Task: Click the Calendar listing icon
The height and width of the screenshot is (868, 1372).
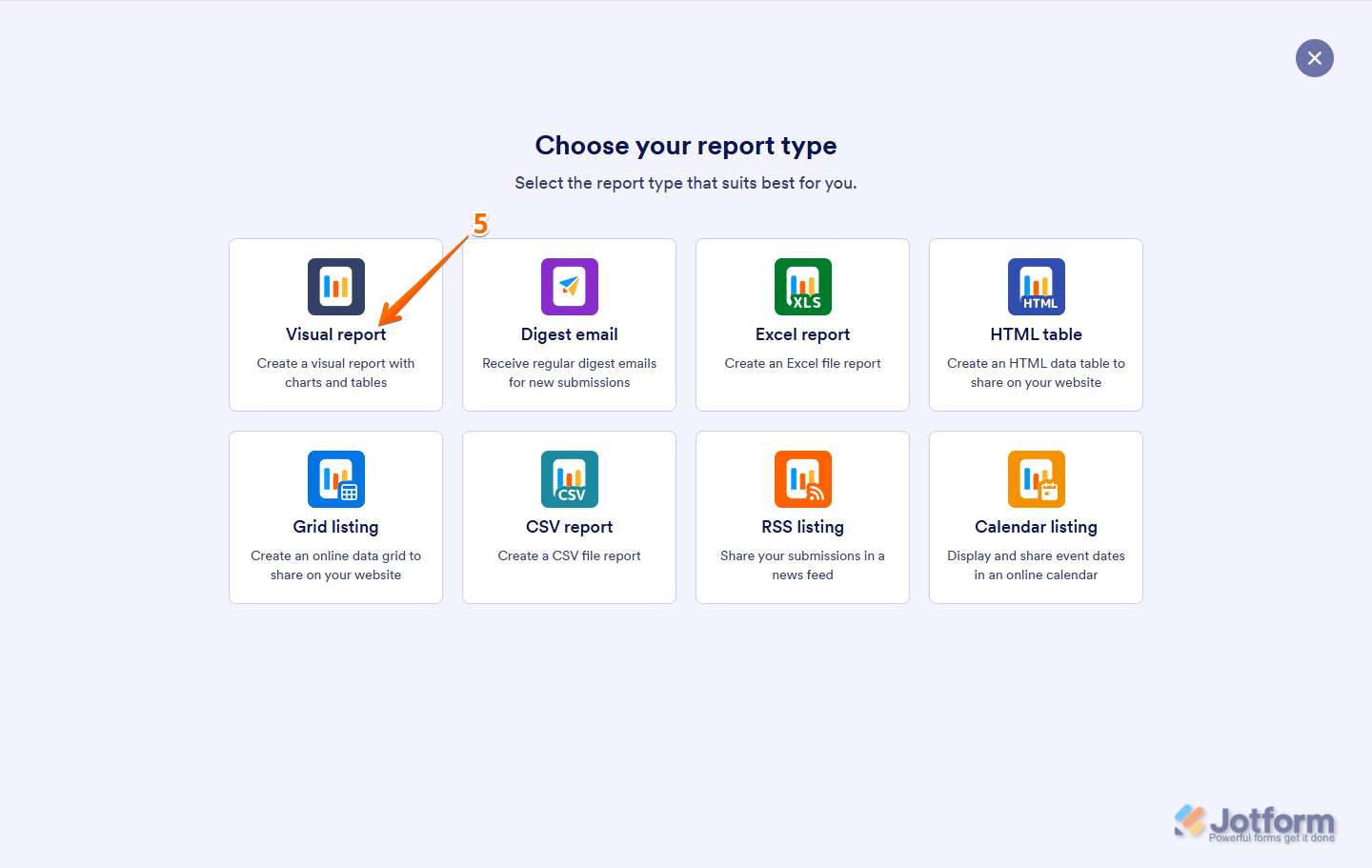Action: click(1036, 479)
